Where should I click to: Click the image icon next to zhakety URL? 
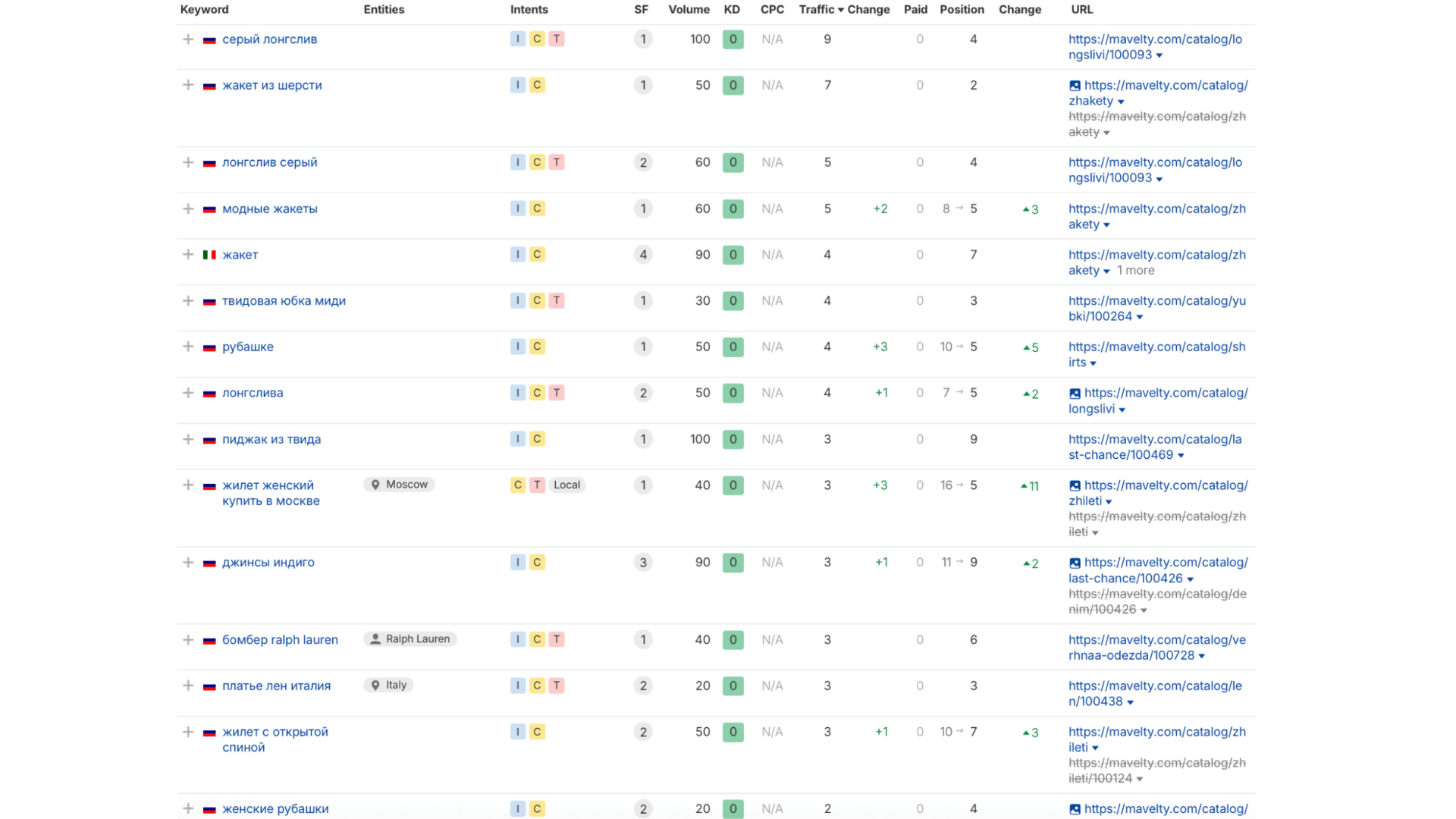tap(1075, 86)
